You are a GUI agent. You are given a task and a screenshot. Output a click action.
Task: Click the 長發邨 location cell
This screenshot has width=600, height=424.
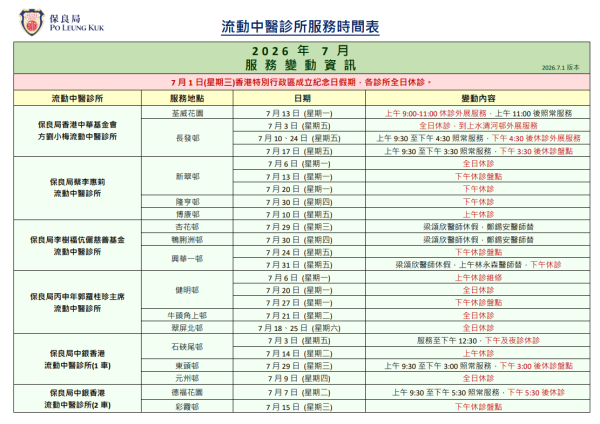coord(187,138)
